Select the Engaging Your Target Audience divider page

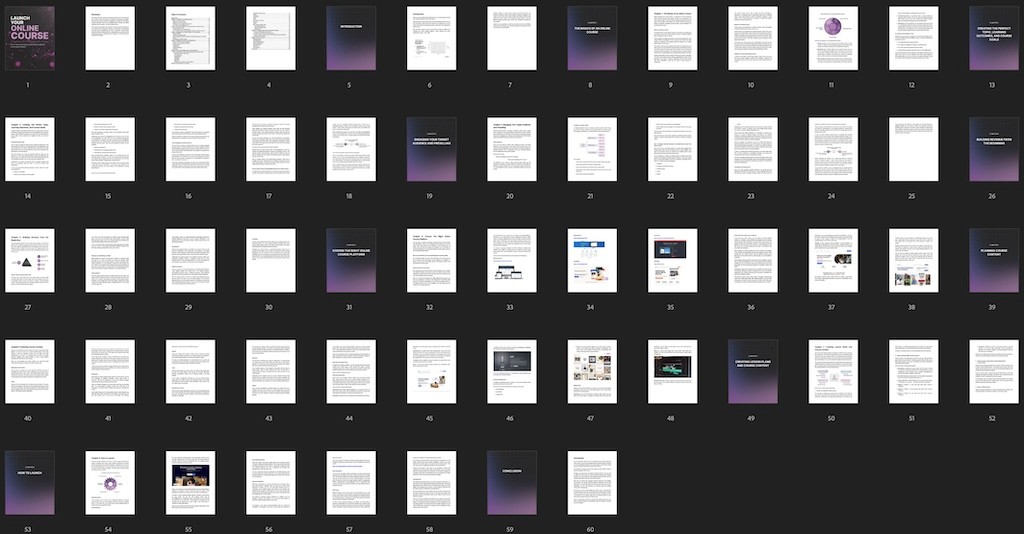click(x=432, y=149)
